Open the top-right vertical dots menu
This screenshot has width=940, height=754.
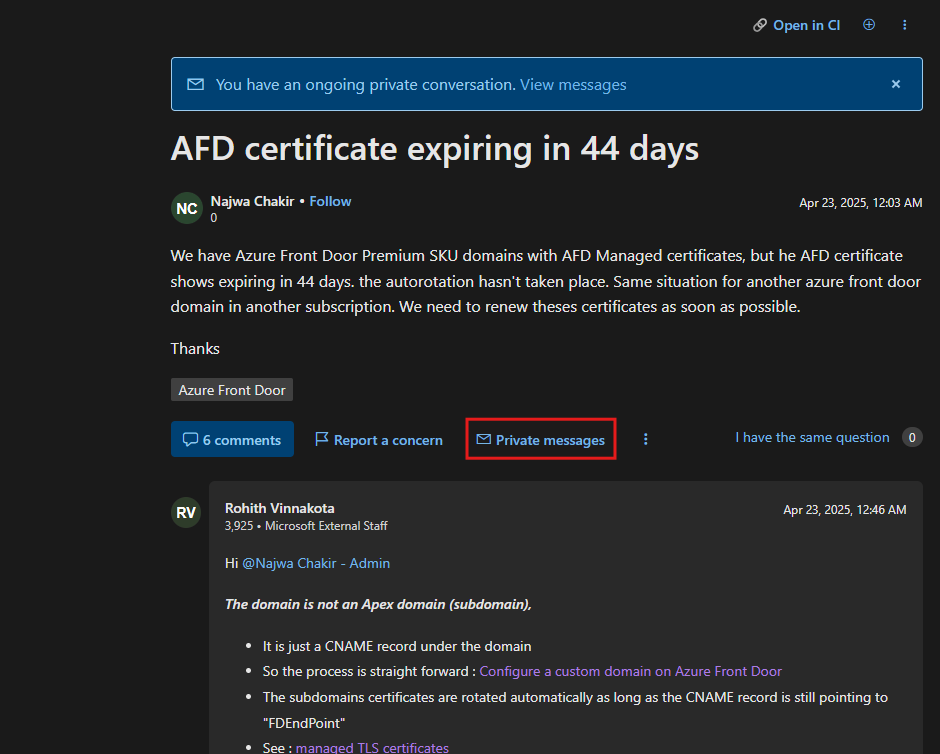coord(905,25)
